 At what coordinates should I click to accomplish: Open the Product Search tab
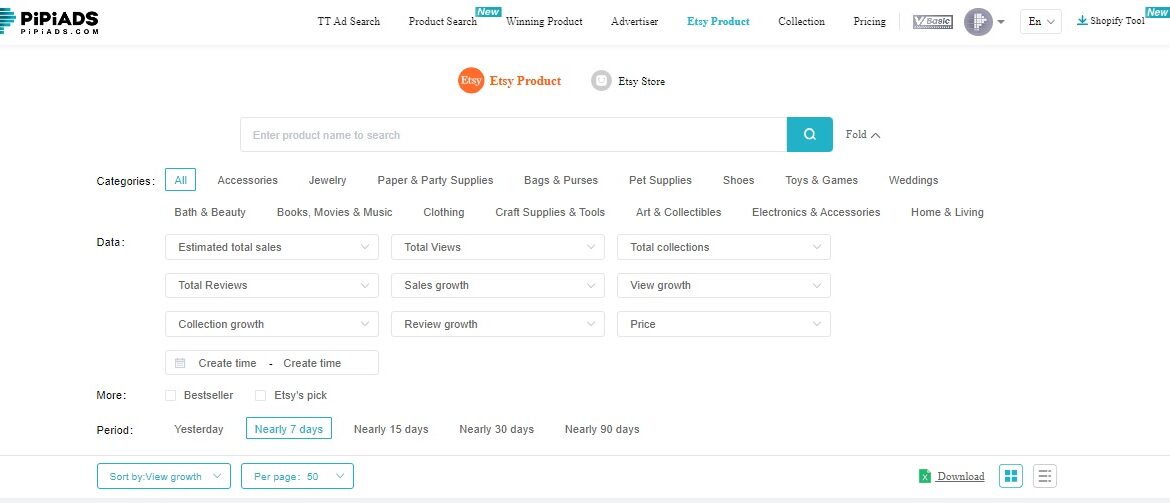pos(442,22)
